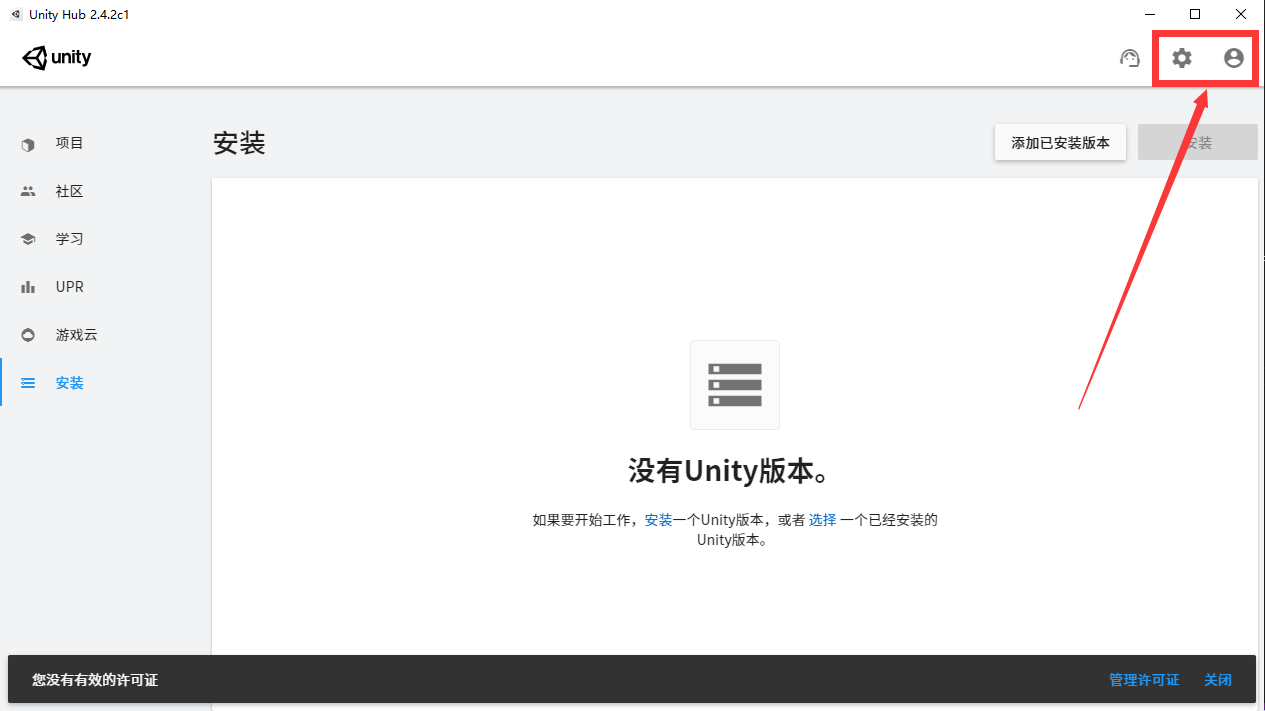Open the 项目 sidebar tab
The image size is (1265, 711).
[x=100, y=144]
